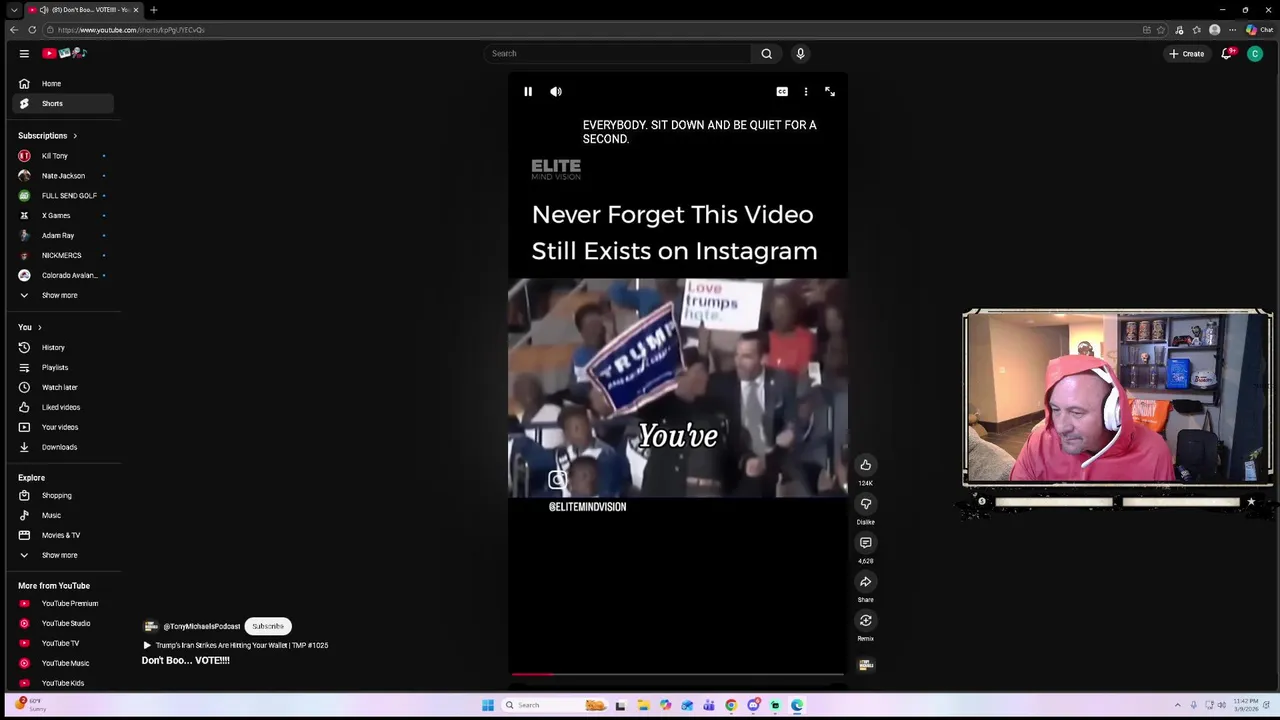Image resolution: width=1280 pixels, height=720 pixels.
Task: Open Shopping under Explore
Action: pyautogui.click(x=64, y=496)
